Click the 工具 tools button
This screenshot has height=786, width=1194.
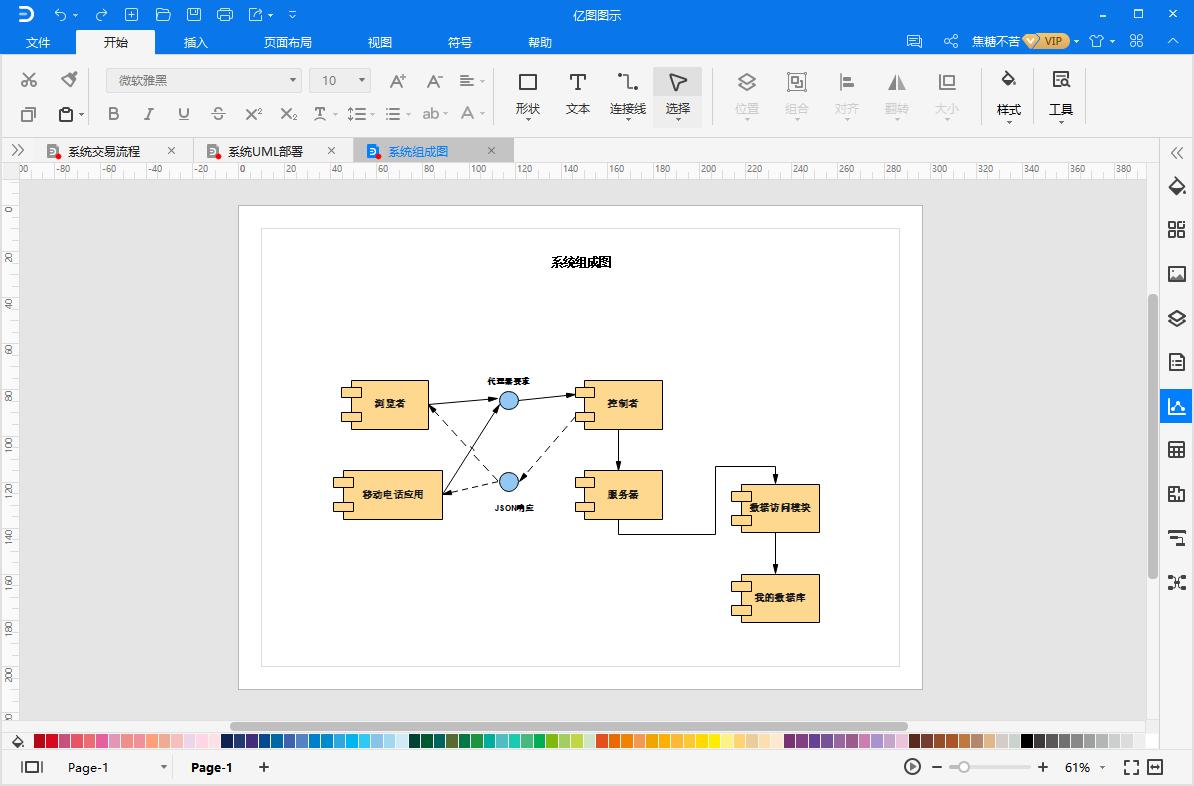tap(1061, 93)
